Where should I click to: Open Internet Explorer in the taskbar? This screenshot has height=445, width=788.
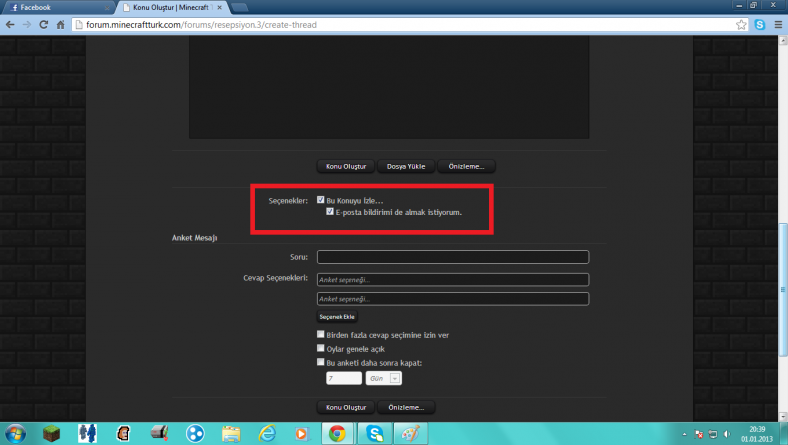pyautogui.click(x=267, y=433)
